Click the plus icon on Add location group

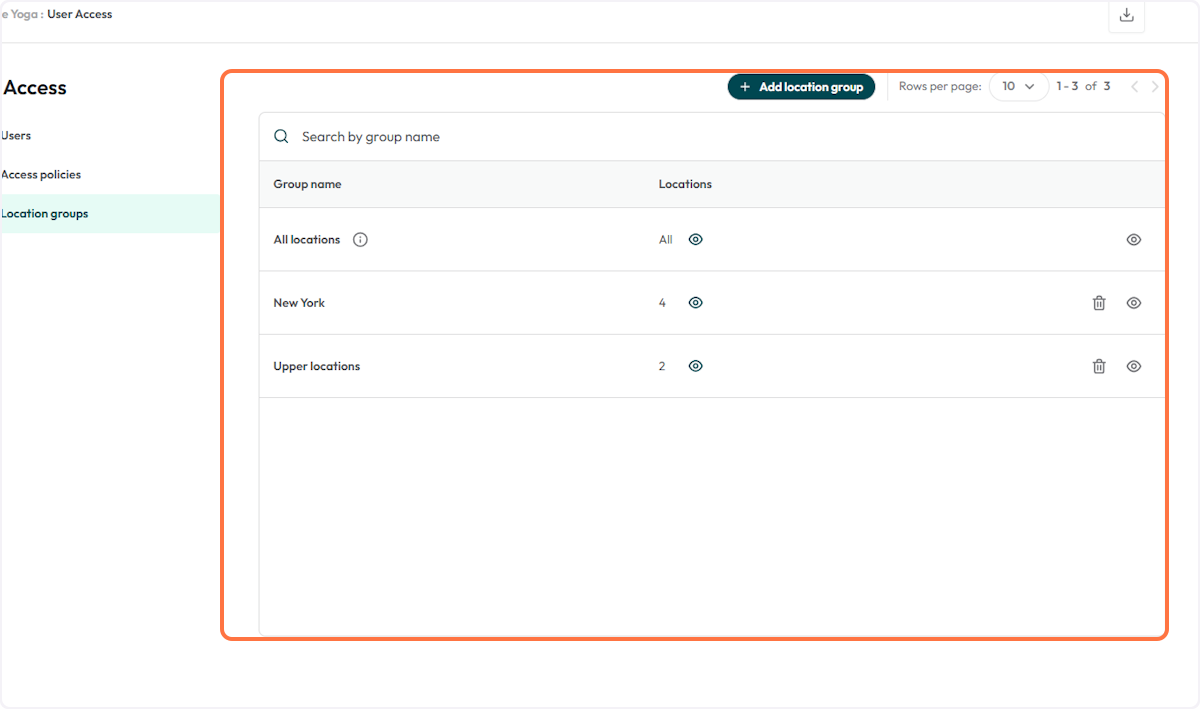744,87
